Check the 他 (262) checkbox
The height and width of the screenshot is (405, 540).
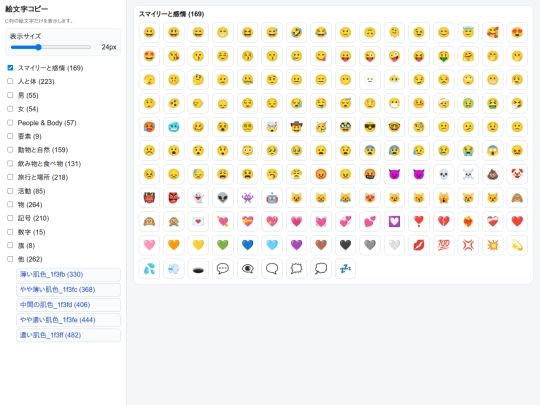click(x=10, y=259)
